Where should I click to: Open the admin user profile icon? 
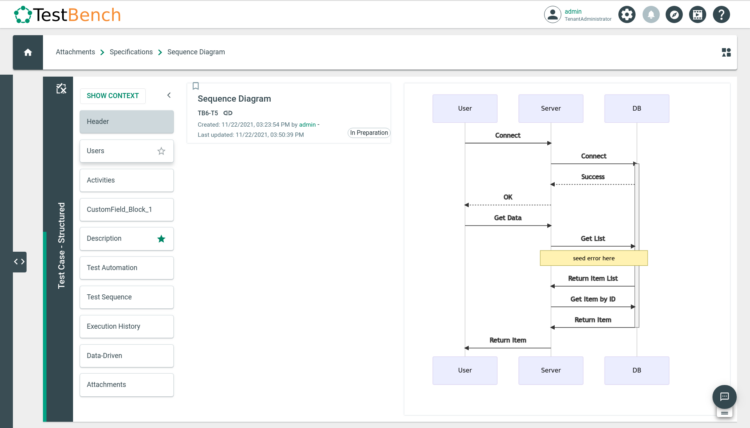(x=552, y=14)
